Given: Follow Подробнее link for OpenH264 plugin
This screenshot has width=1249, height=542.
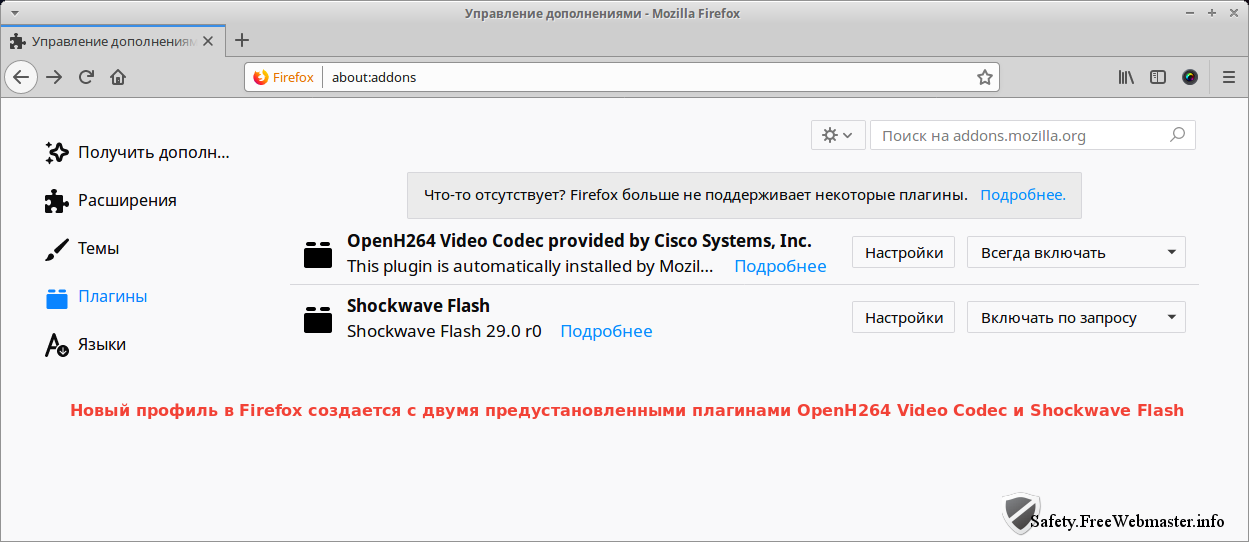Looking at the screenshot, I should pos(780,266).
